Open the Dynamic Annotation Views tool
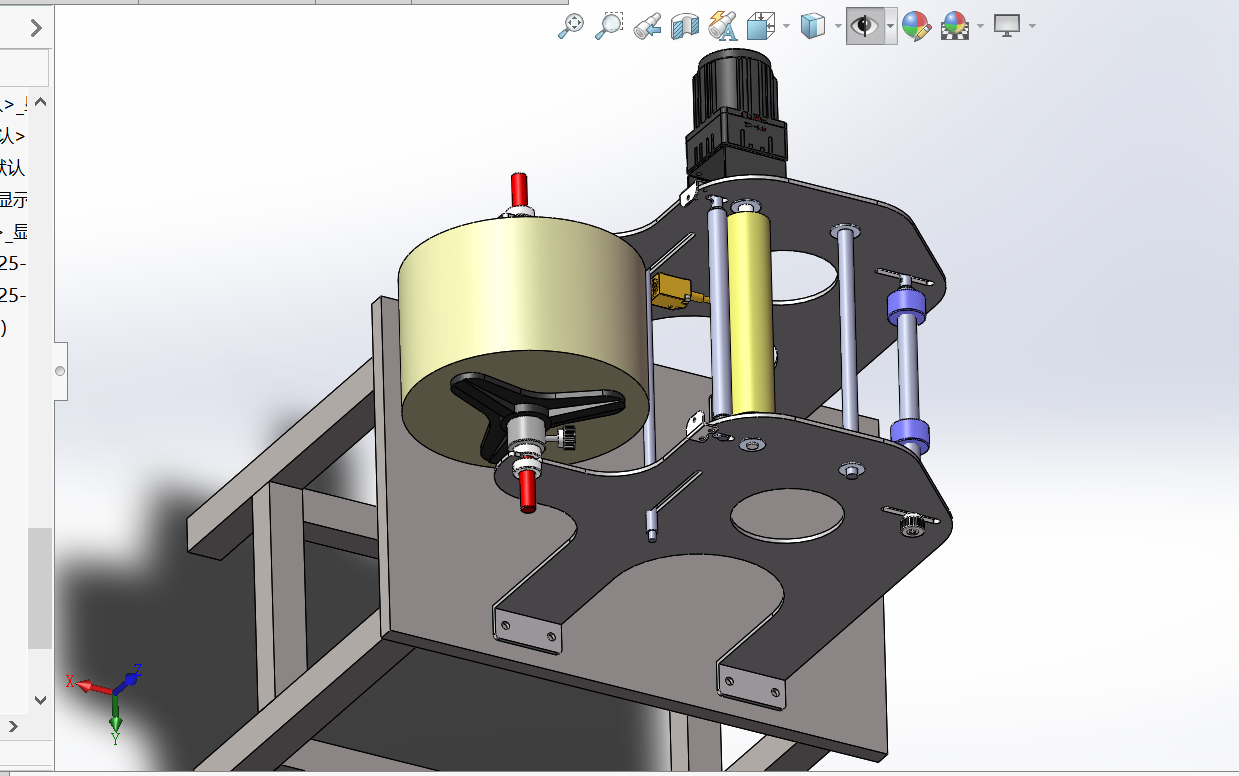This screenshot has width=1239, height=776. pos(722,26)
